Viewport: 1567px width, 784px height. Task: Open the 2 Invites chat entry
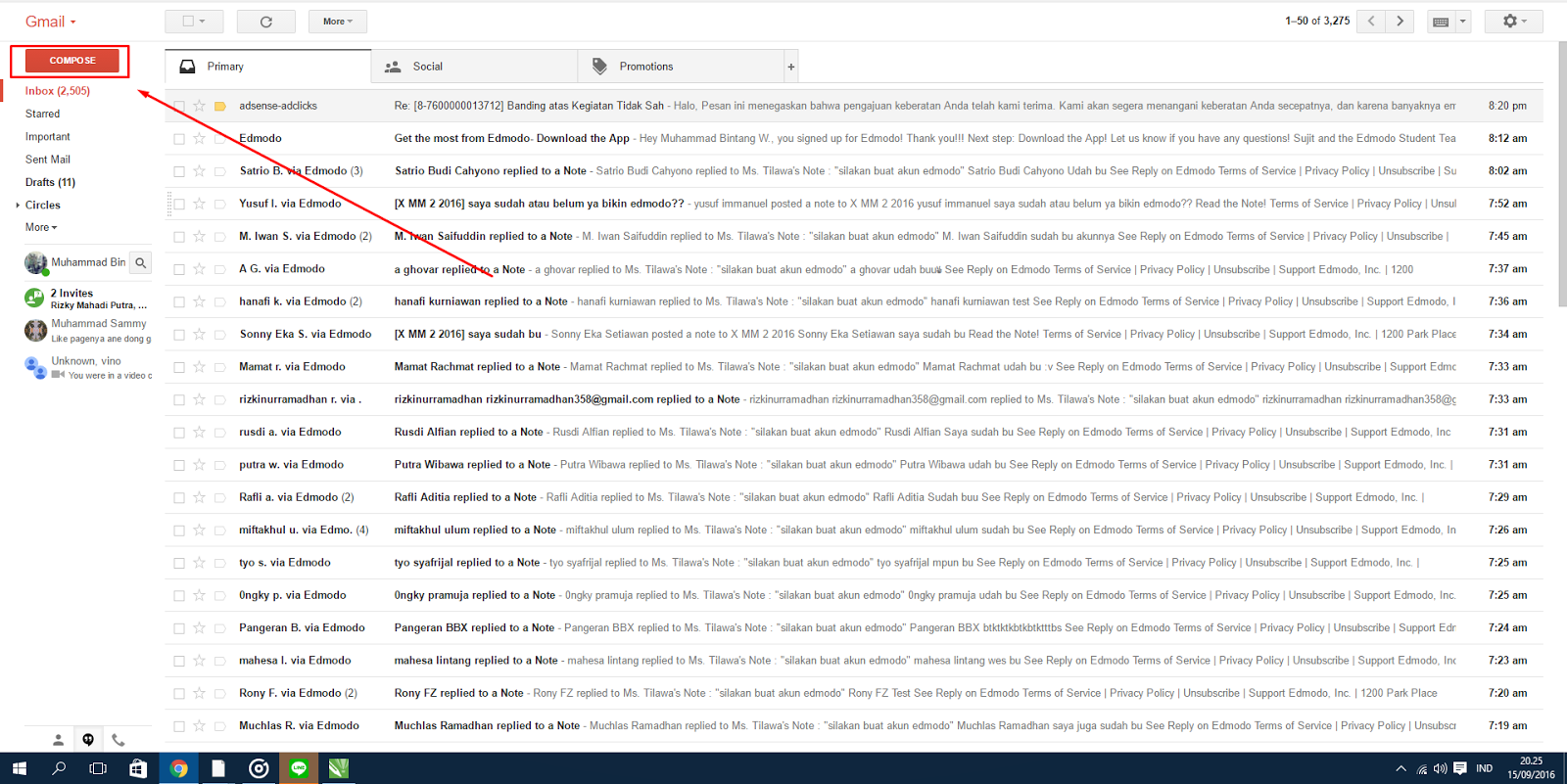88,299
